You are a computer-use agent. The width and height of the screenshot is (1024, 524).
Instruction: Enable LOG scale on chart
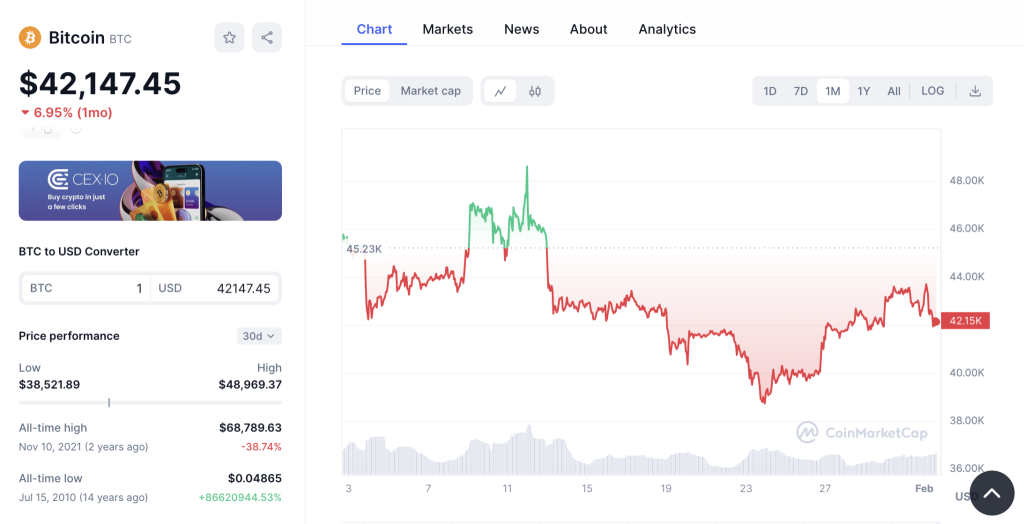[x=932, y=91]
